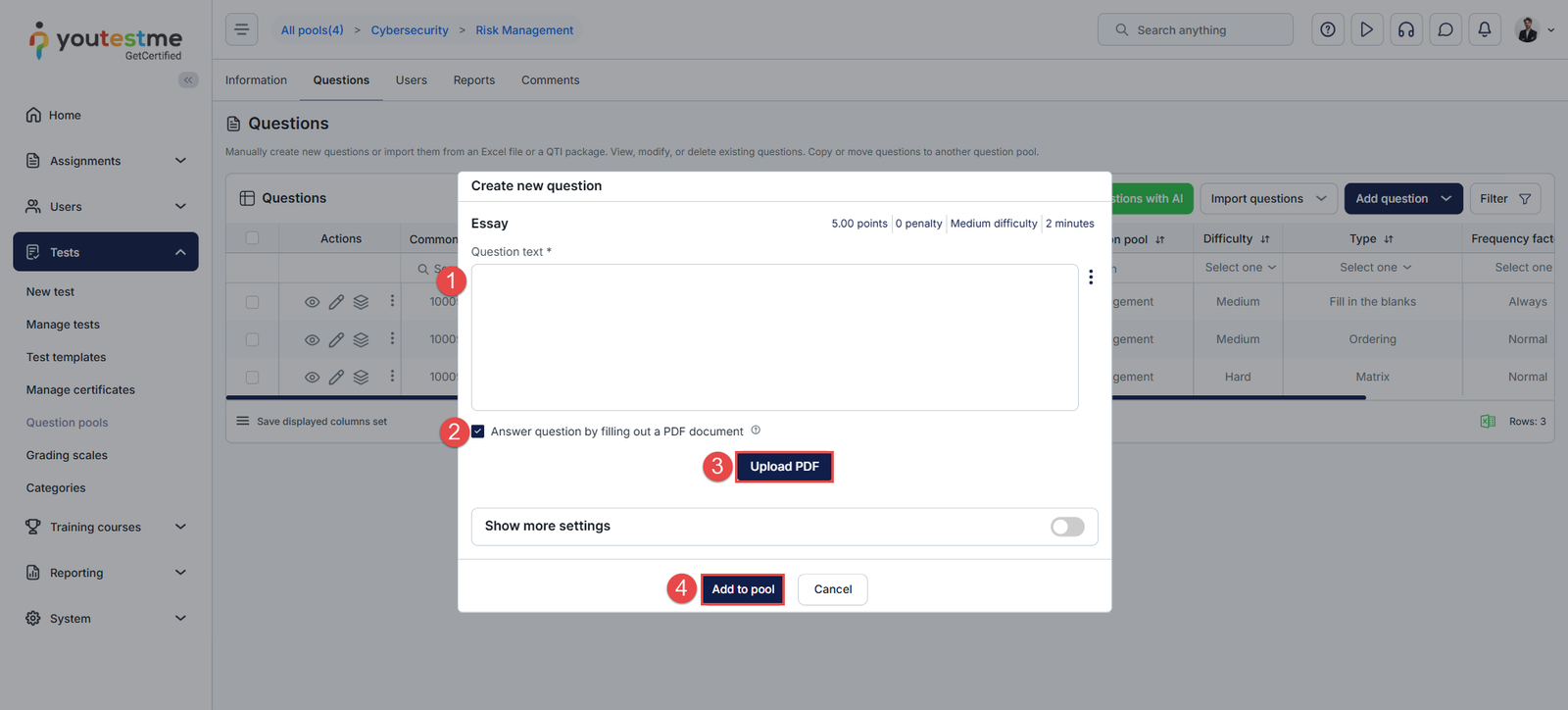
Task: Click the play video icon in header
Action: tap(1366, 30)
